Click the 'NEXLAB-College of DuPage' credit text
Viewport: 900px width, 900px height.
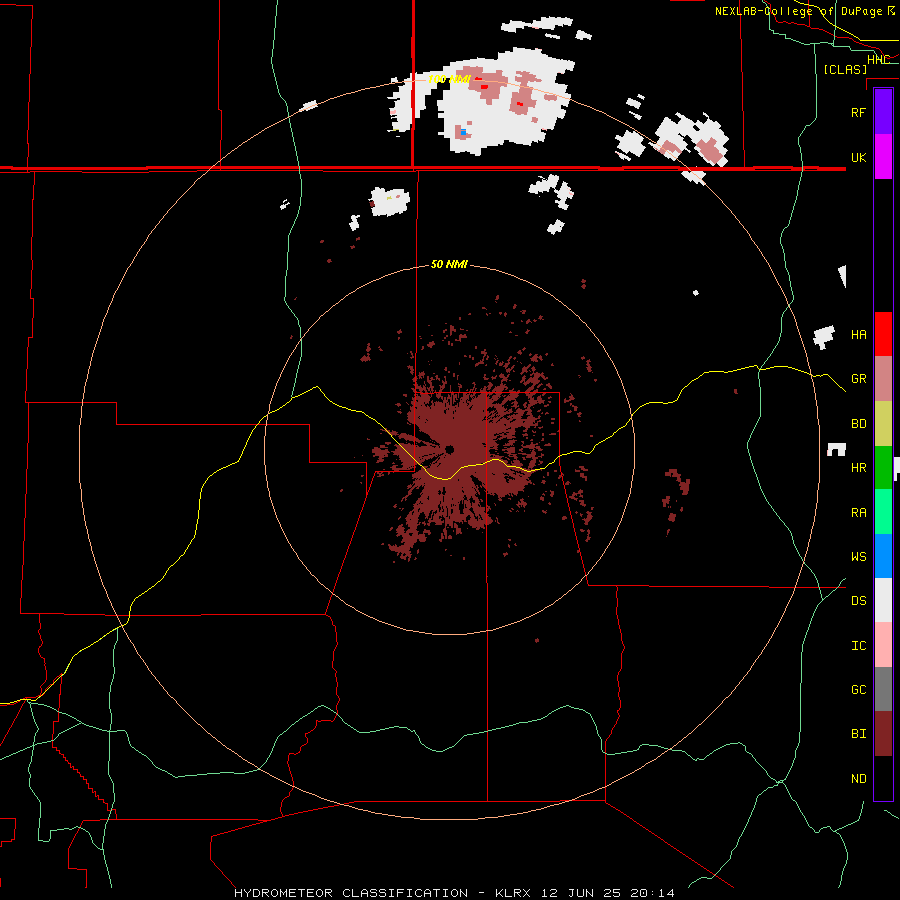click(798, 11)
